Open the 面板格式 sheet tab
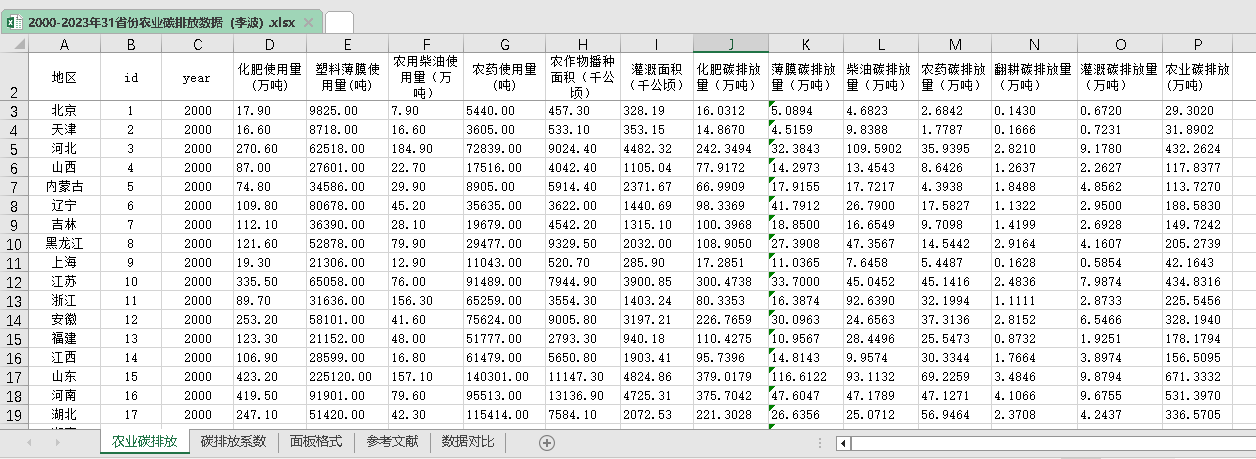1256x459 pixels. pos(316,441)
